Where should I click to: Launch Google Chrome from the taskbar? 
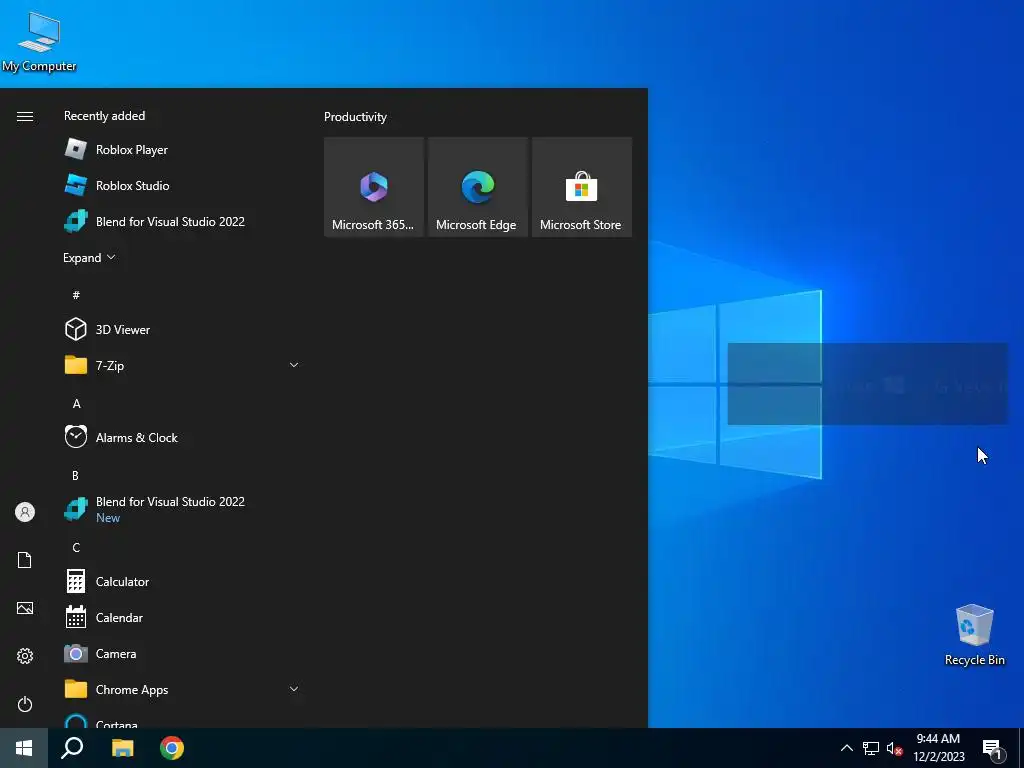point(172,748)
